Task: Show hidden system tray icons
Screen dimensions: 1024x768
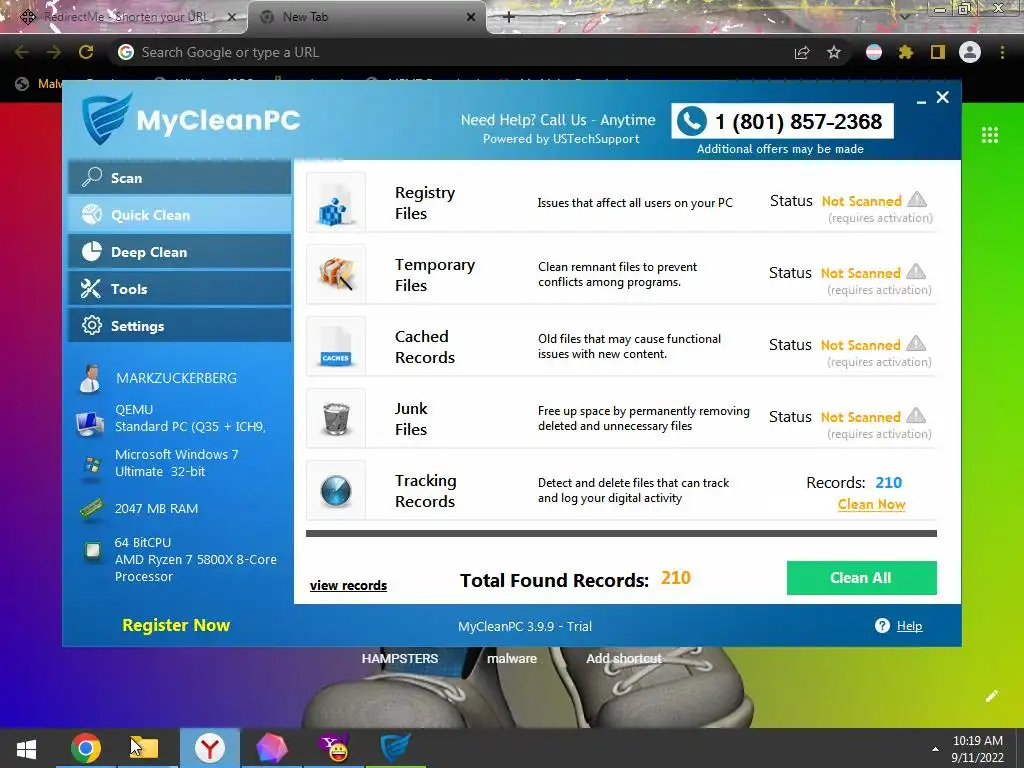Action: [935, 749]
